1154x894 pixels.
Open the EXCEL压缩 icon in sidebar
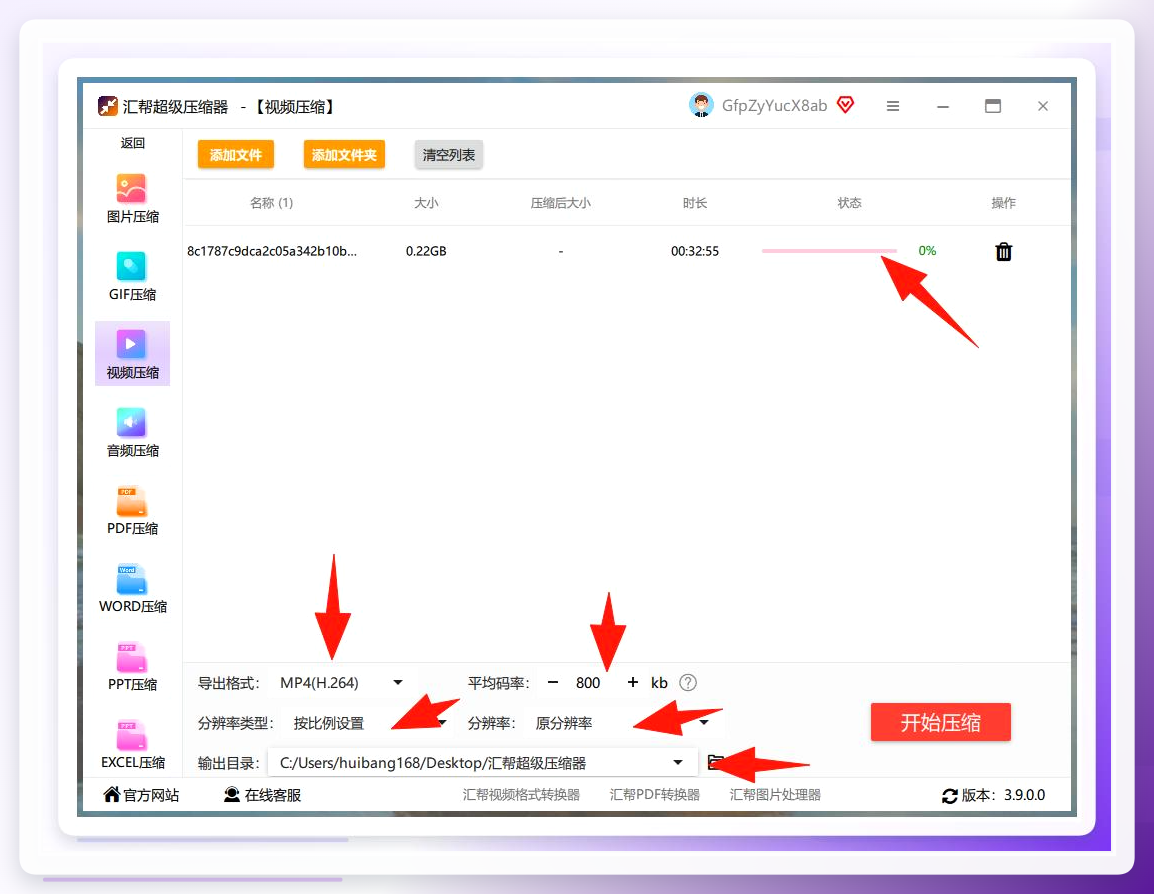(132, 734)
